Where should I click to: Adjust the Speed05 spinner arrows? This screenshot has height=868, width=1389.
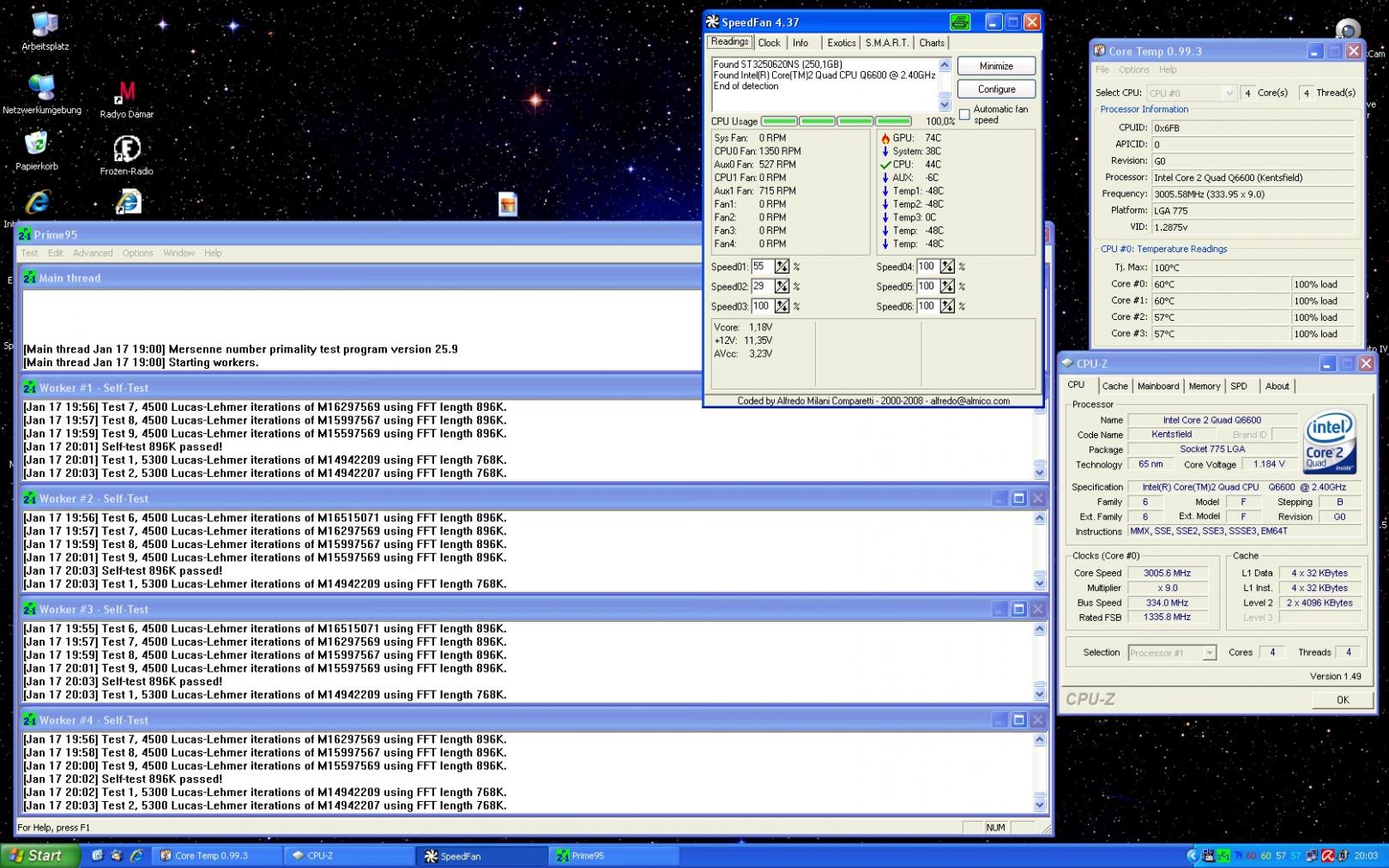click(x=947, y=286)
